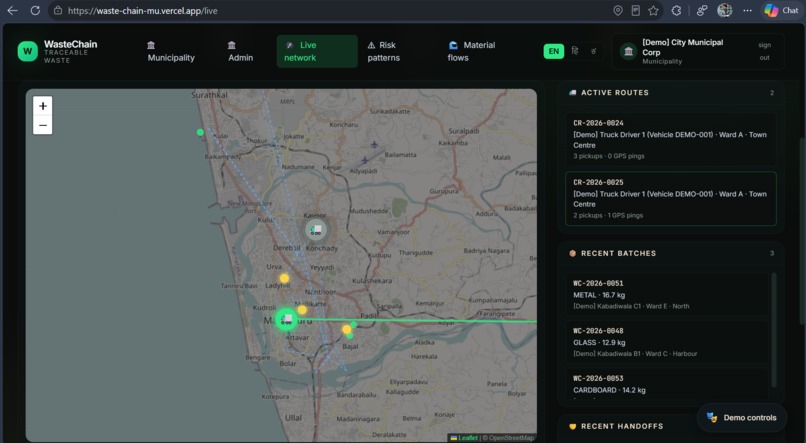Open the Live network tab
The width and height of the screenshot is (806, 443).
317,51
